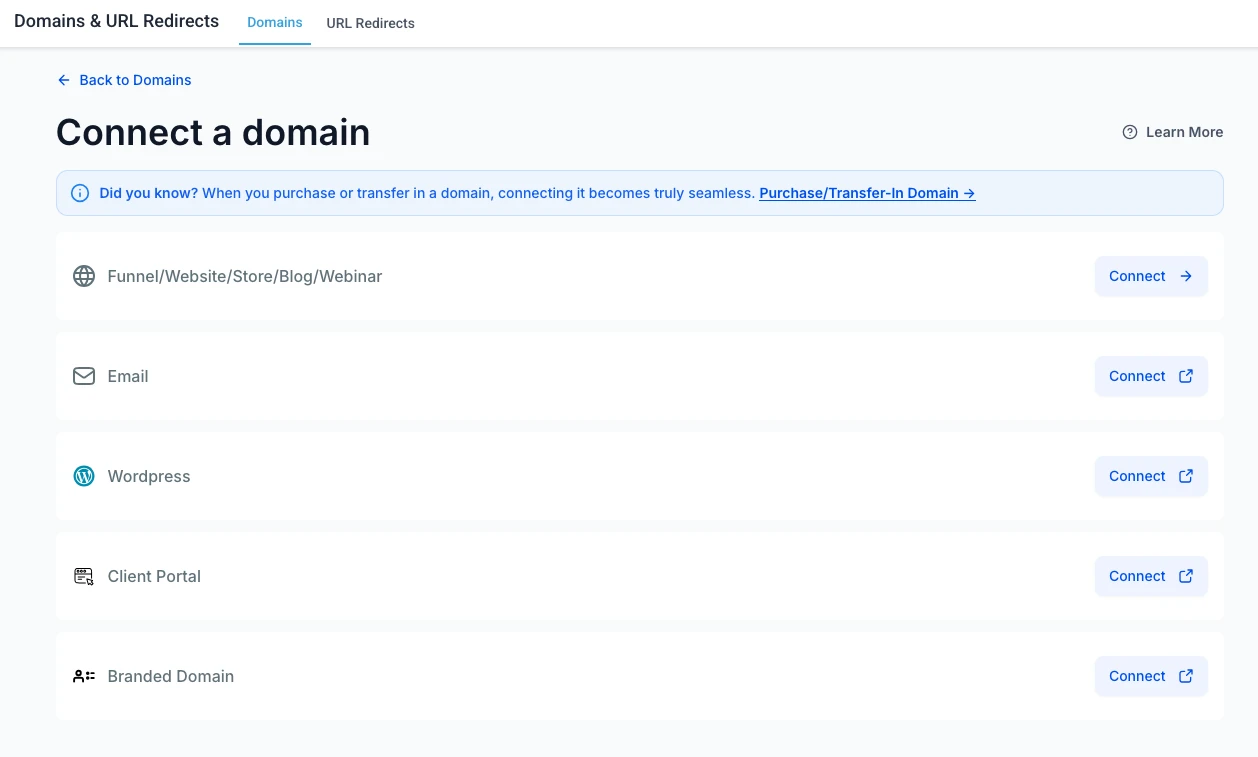Click the Branded Domain person icon
This screenshot has width=1258, height=757.
(x=84, y=676)
